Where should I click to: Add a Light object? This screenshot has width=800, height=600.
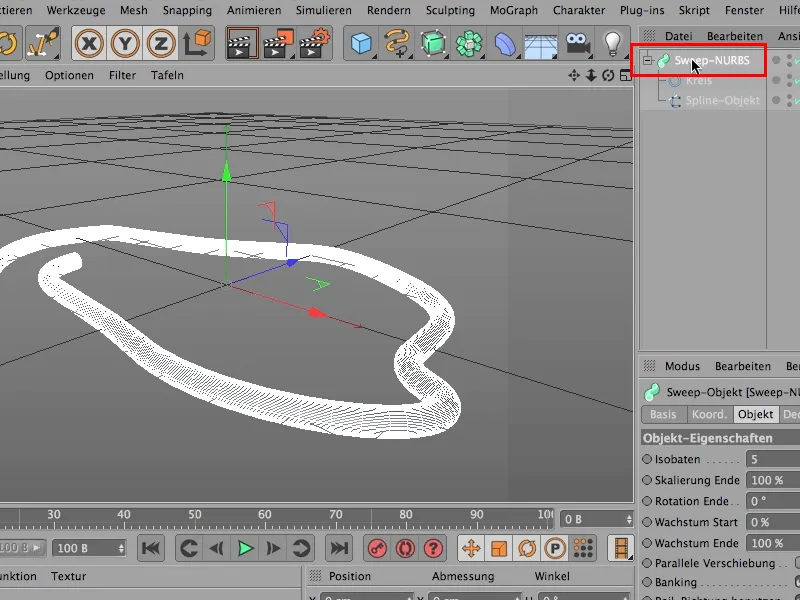612,43
